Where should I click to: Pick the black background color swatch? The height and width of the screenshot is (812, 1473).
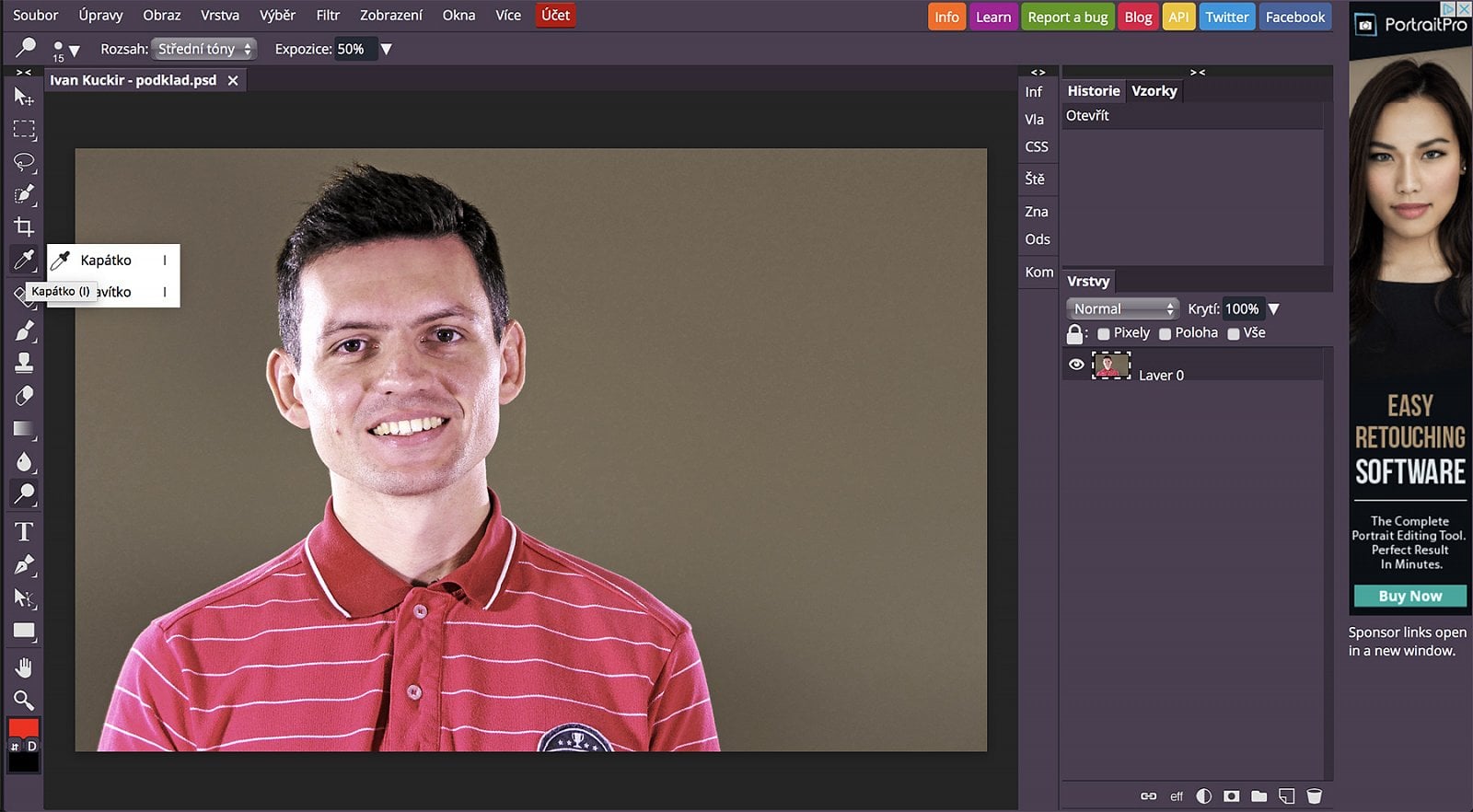click(x=24, y=762)
